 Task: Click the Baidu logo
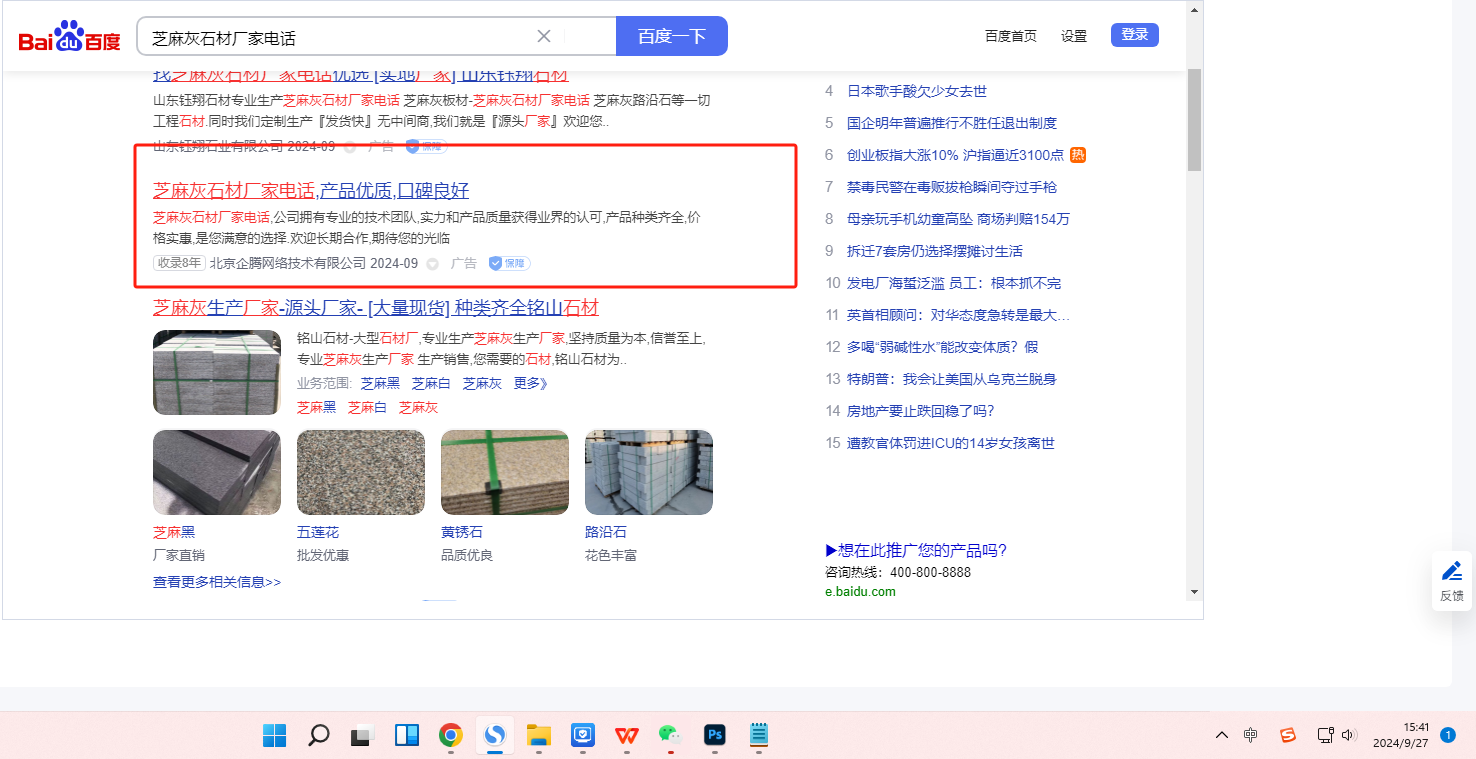69,37
